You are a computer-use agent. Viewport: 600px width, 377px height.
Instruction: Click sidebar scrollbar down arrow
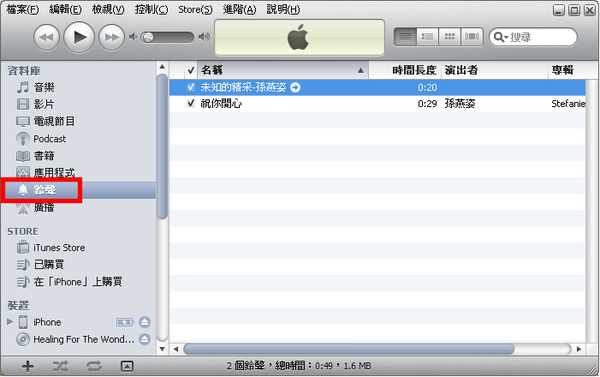point(162,349)
